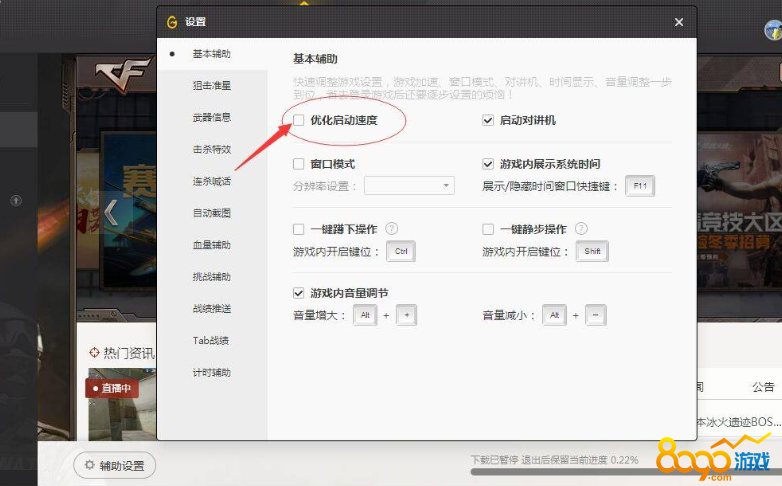Uncheck the 启动对讲机 checkbox
Screen dimensions: 782x486
[488, 121]
